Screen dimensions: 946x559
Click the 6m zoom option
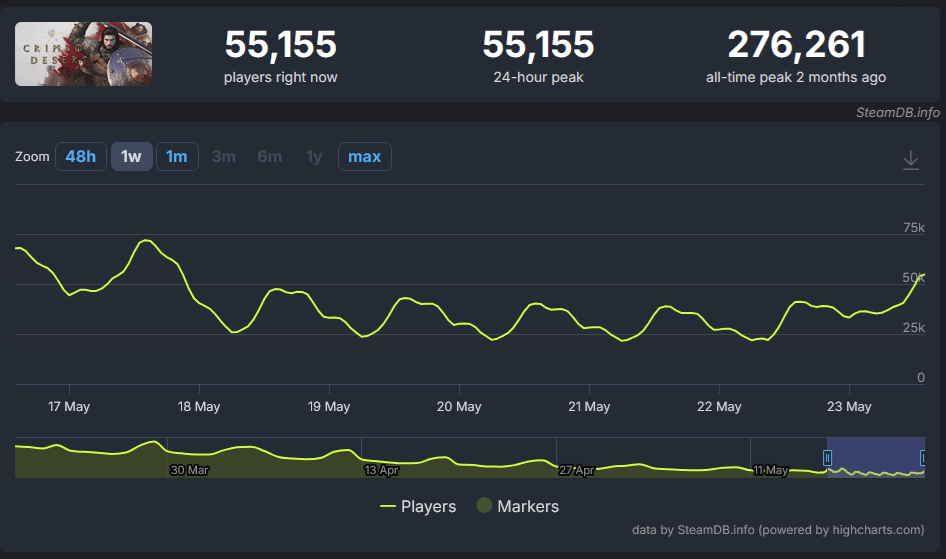270,157
